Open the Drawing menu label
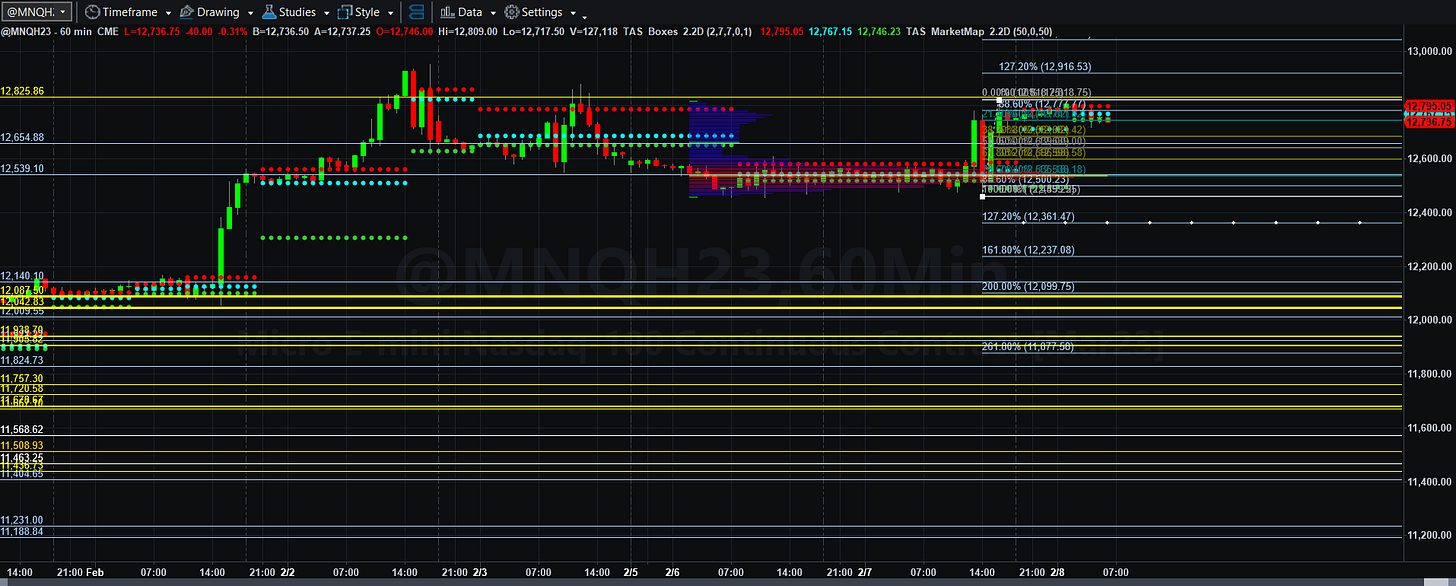 (x=218, y=12)
